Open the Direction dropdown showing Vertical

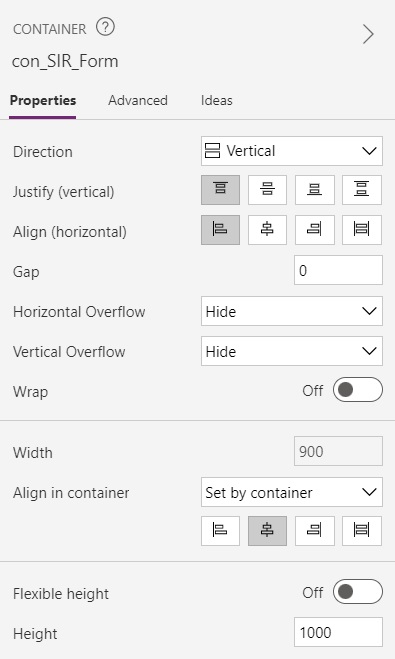tap(292, 151)
